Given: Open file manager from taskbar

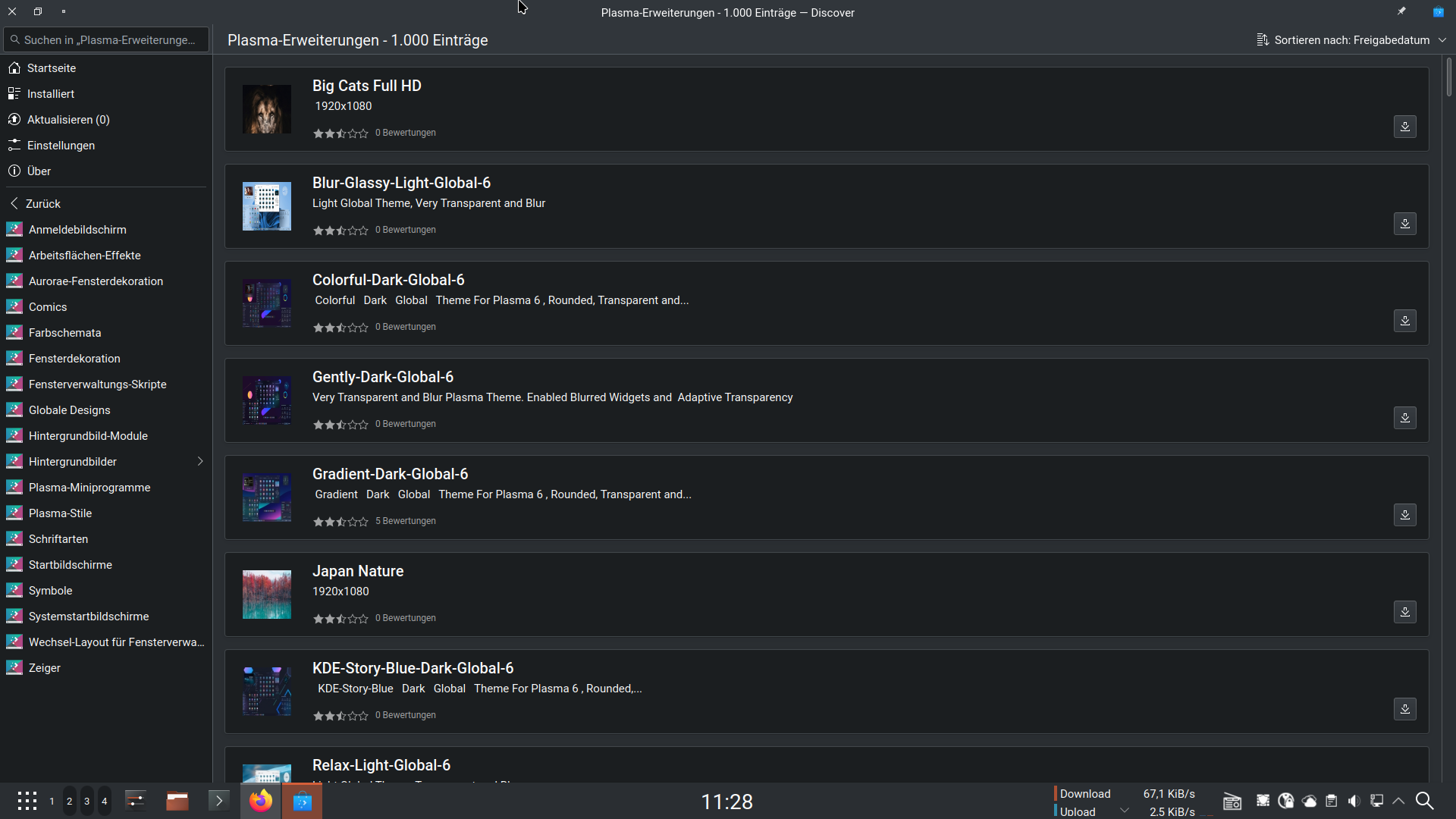Looking at the screenshot, I should pos(177,801).
